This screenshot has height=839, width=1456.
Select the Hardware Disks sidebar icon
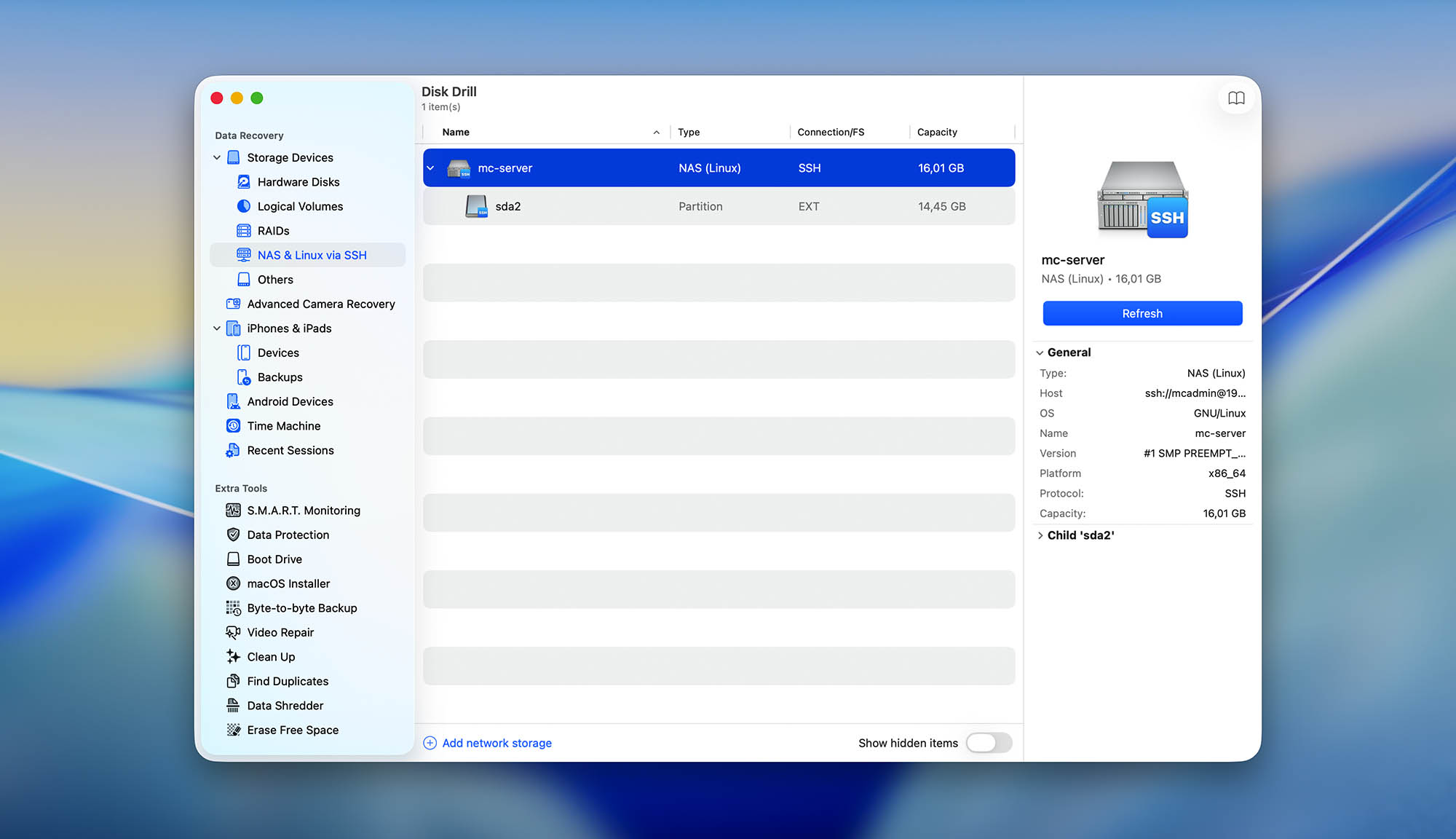243,181
